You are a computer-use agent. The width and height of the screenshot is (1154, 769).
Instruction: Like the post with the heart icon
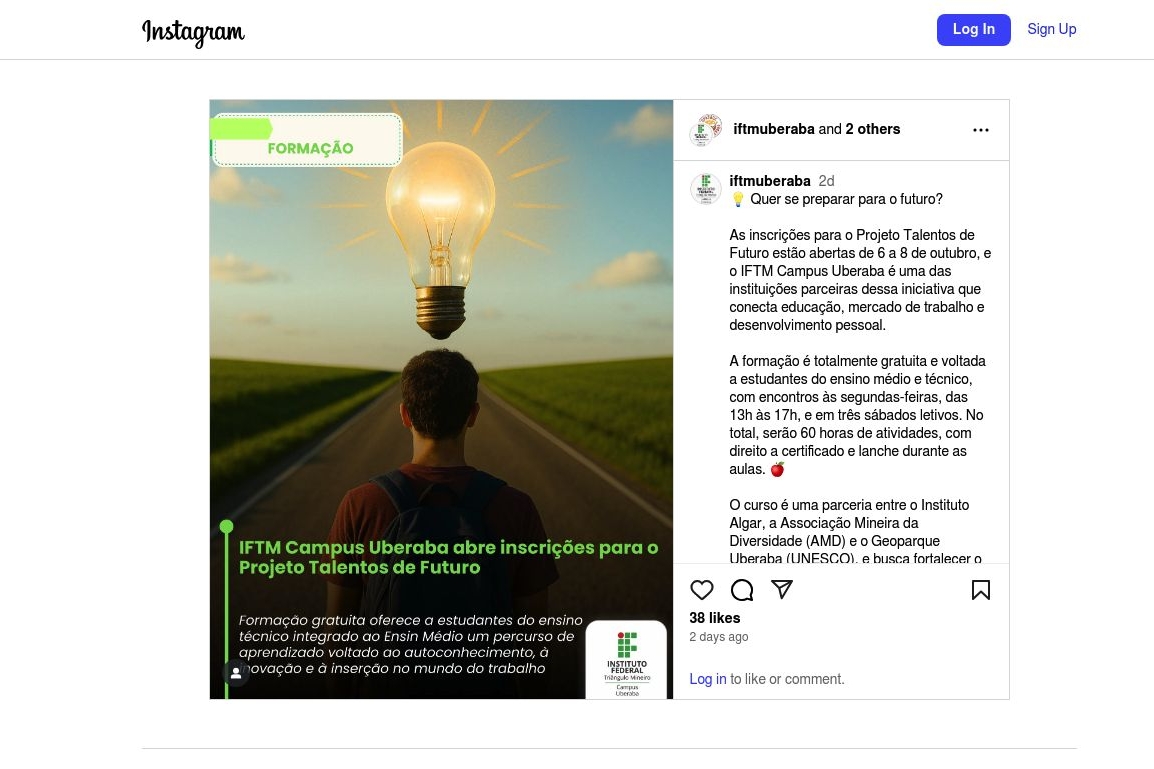click(701, 589)
